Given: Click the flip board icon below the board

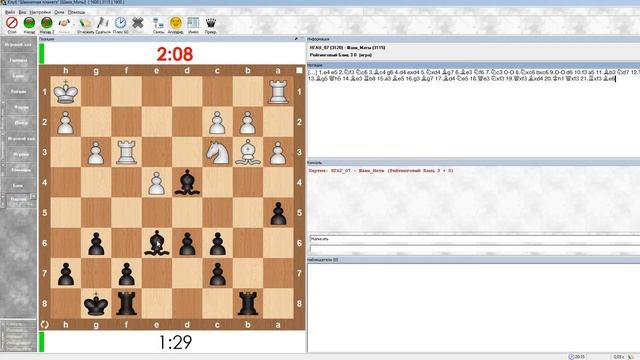Looking at the screenshot, I should [x=44, y=324].
